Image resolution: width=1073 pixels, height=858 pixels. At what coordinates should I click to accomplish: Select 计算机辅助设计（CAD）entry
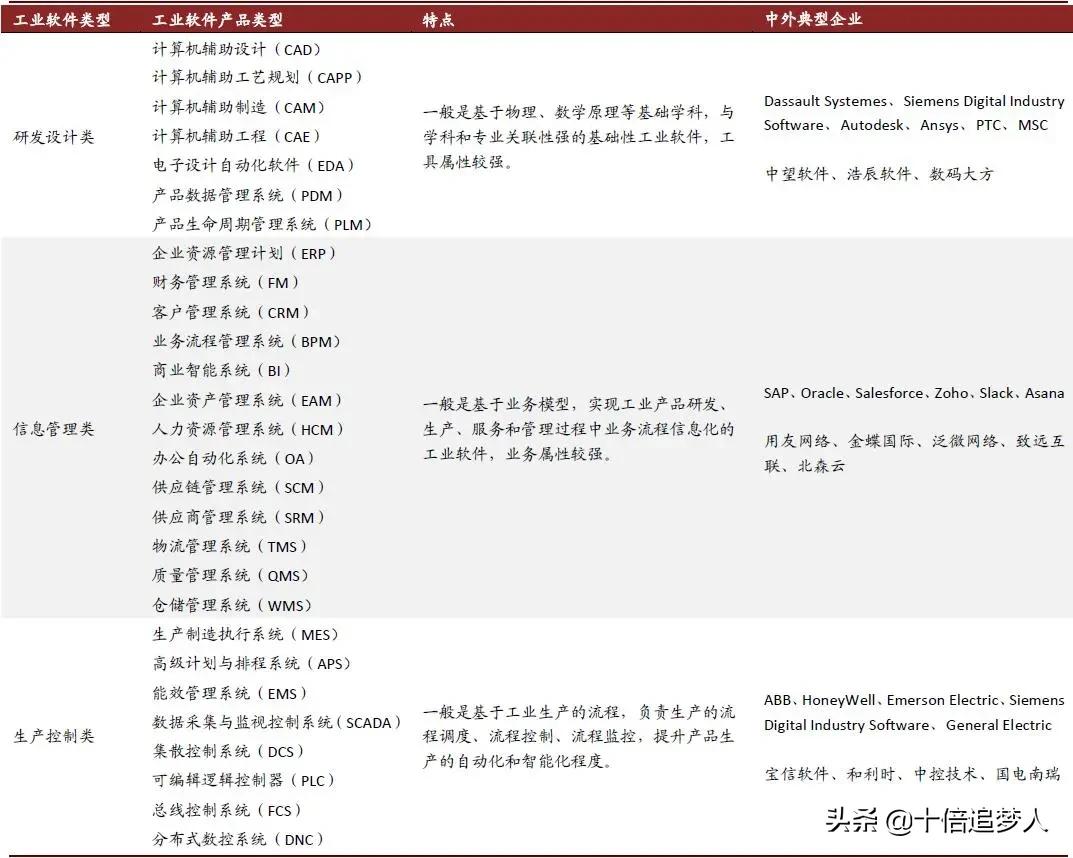click(236, 48)
